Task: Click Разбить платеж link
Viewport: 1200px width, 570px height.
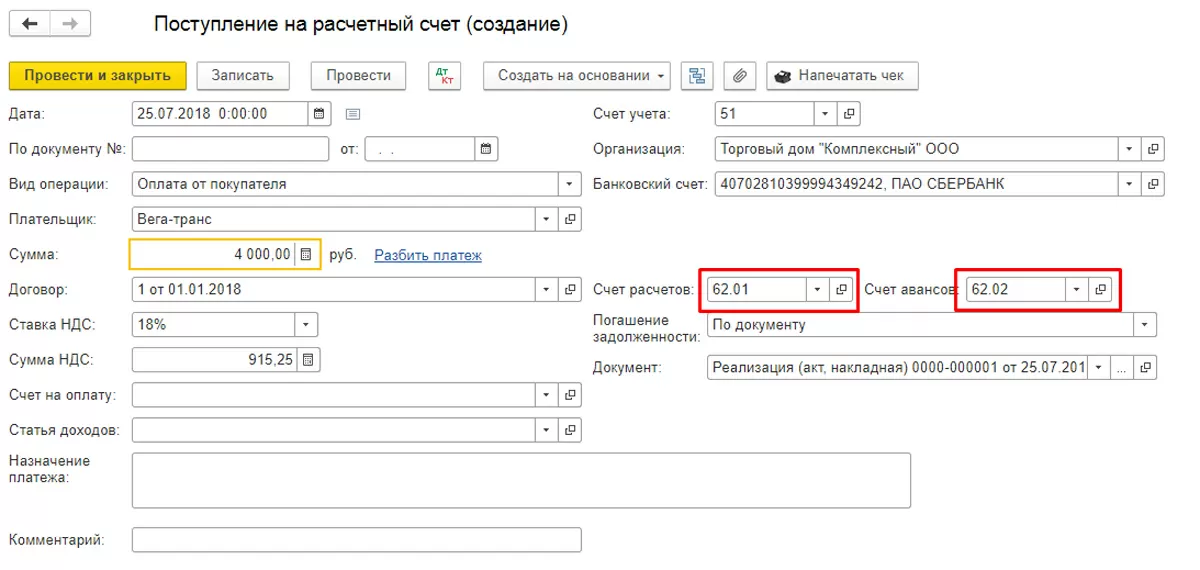Action: (x=428, y=256)
